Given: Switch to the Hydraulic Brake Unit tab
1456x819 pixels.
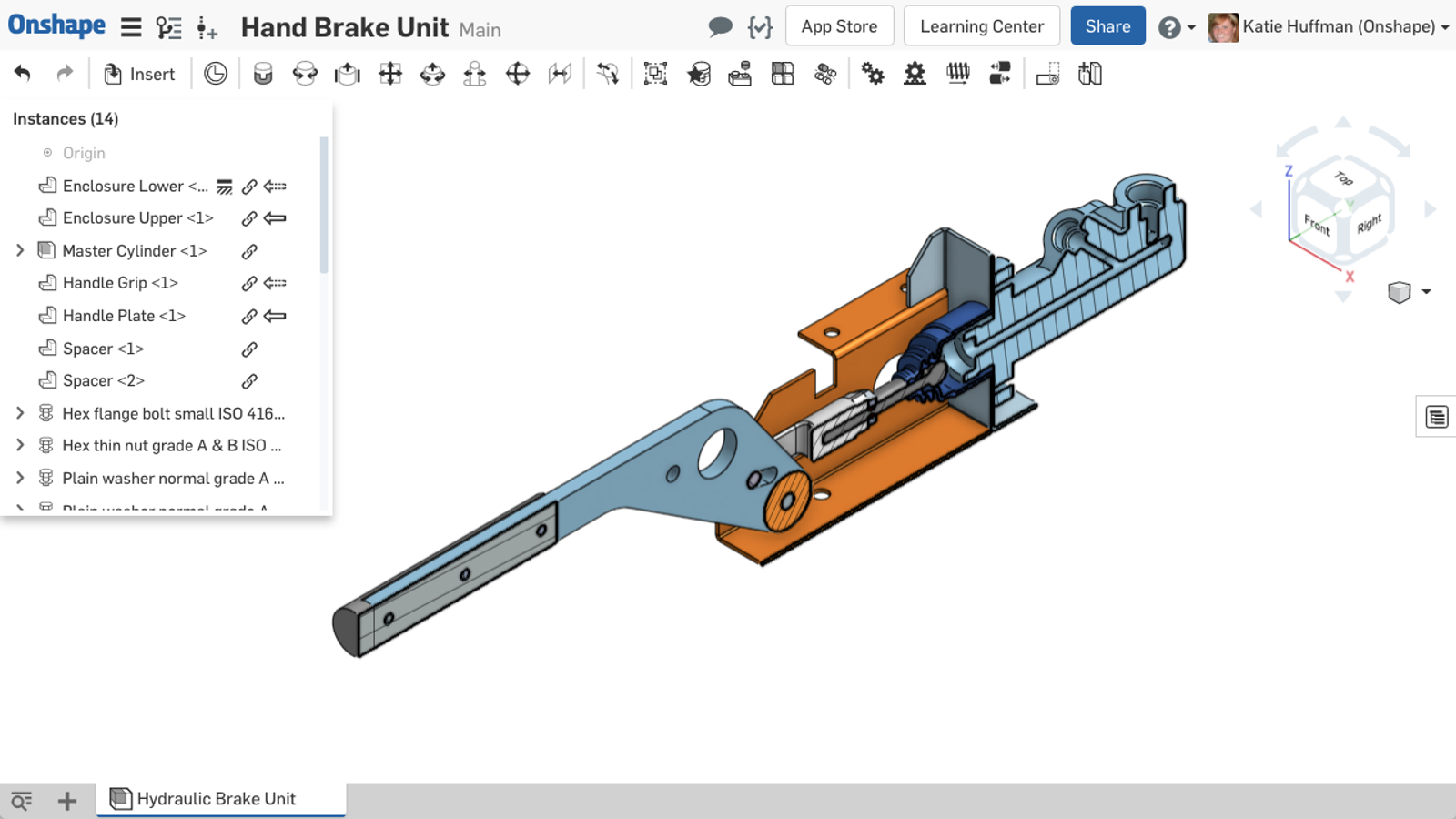Looking at the screenshot, I should 217,799.
